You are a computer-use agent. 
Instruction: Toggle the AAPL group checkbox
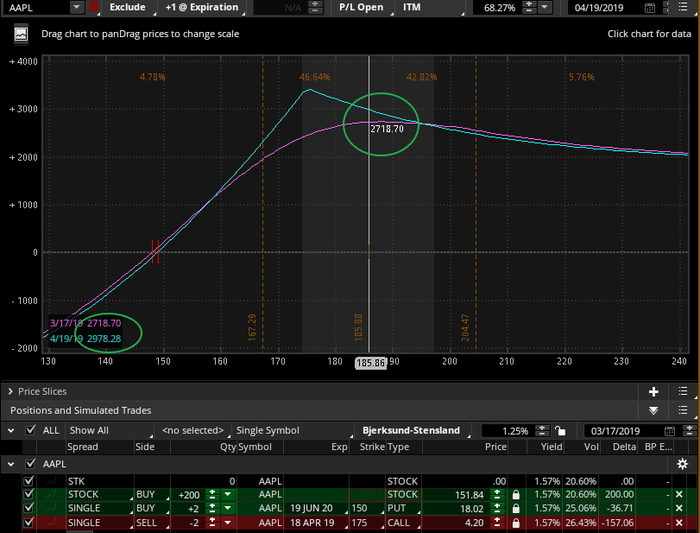coord(30,464)
